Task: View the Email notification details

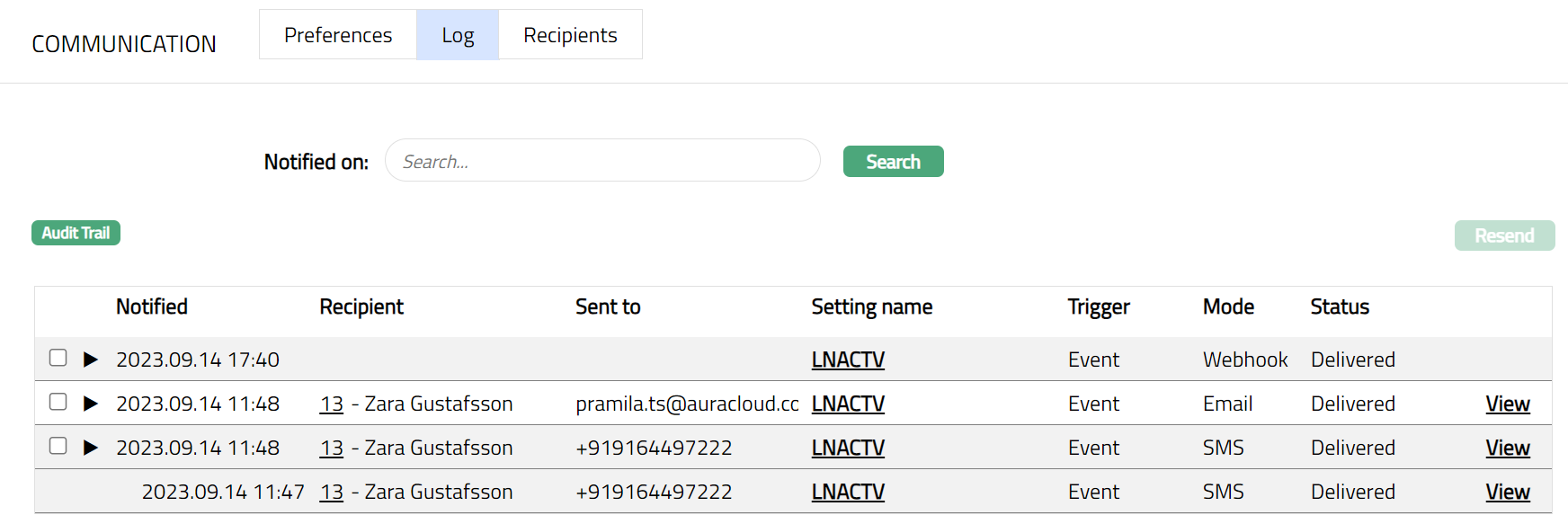Action: click(x=1507, y=404)
